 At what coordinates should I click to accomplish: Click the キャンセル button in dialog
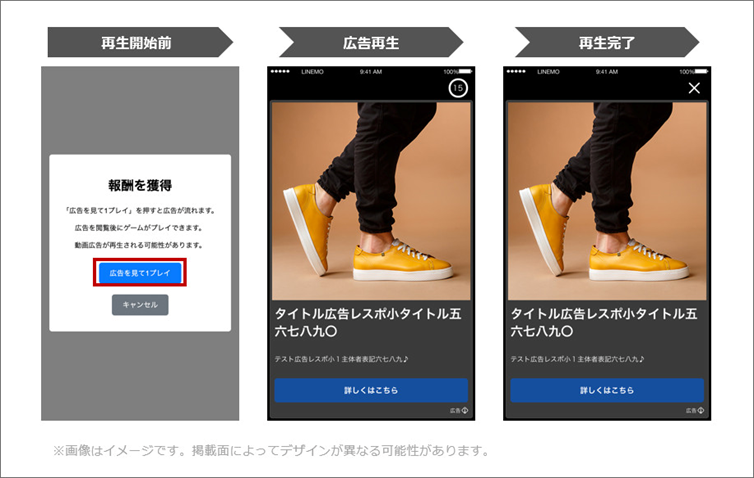[x=140, y=305]
